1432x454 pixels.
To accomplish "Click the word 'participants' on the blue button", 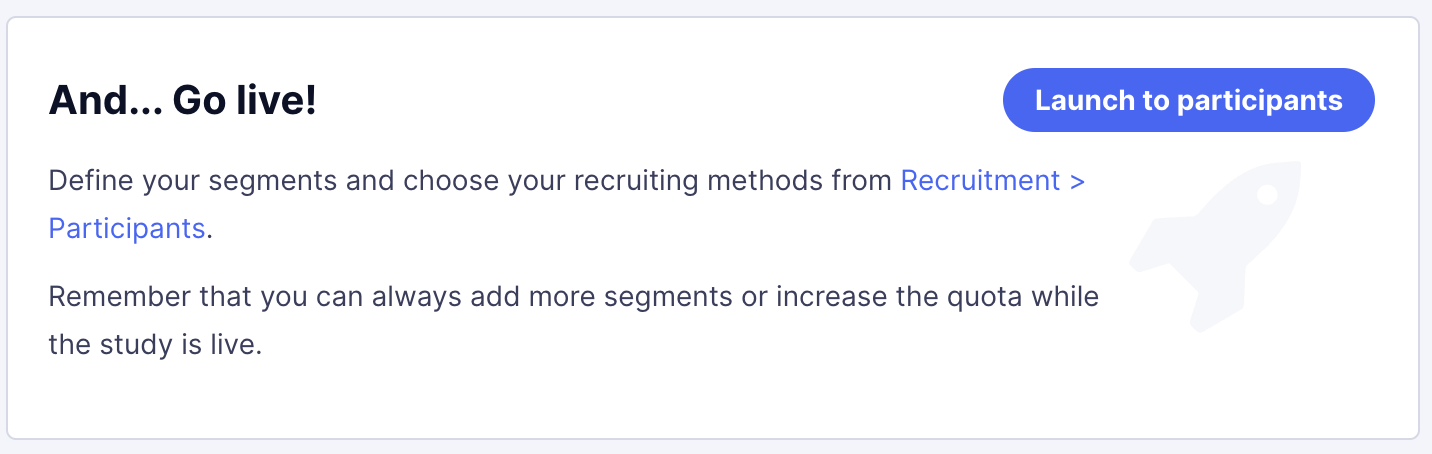I will click(x=1260, y=101).
